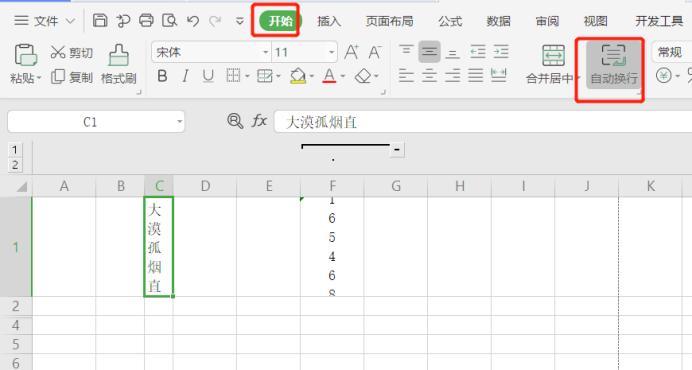Click the column group collapse minus button
This screenshot has width=692, height=370.
397,150
